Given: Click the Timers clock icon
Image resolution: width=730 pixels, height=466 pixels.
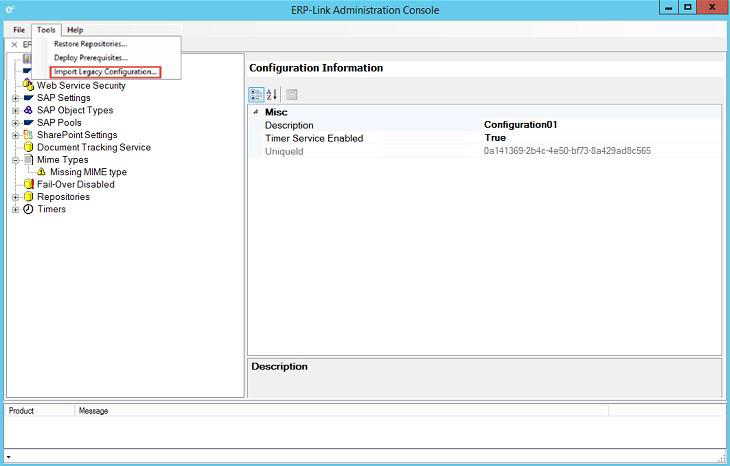Looking at the screenshot, I should click(28, 209).
